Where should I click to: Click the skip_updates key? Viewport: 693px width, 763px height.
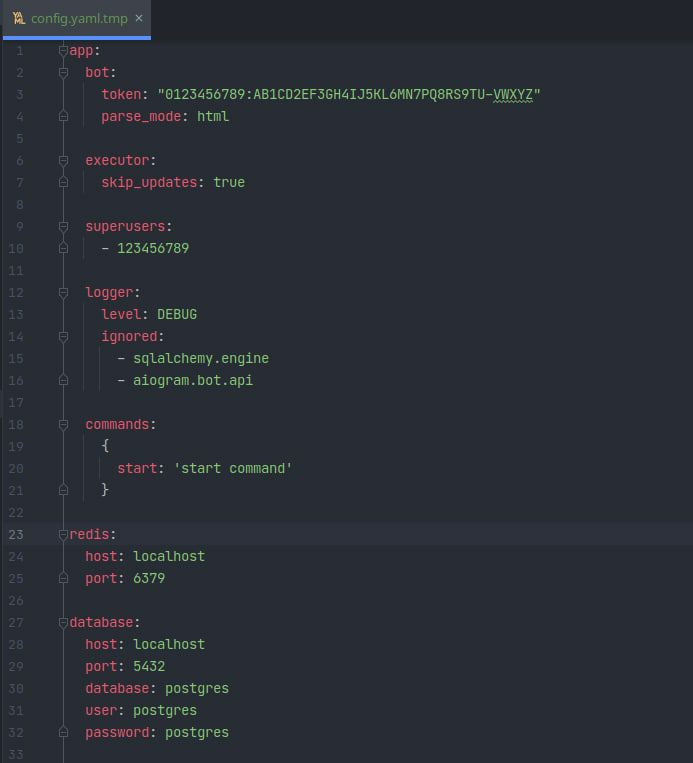click(149, 182)
